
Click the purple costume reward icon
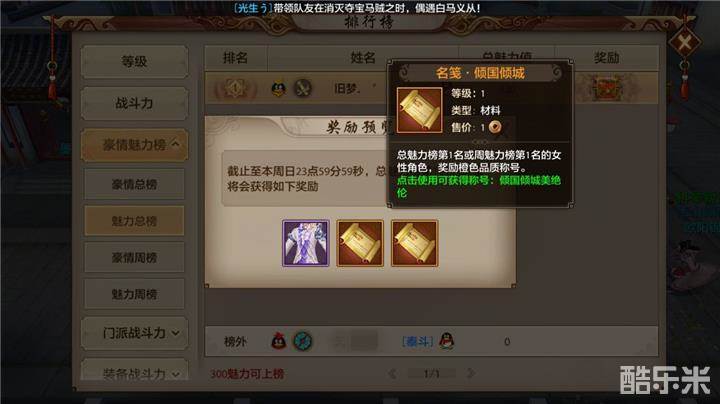pos(306,243)
